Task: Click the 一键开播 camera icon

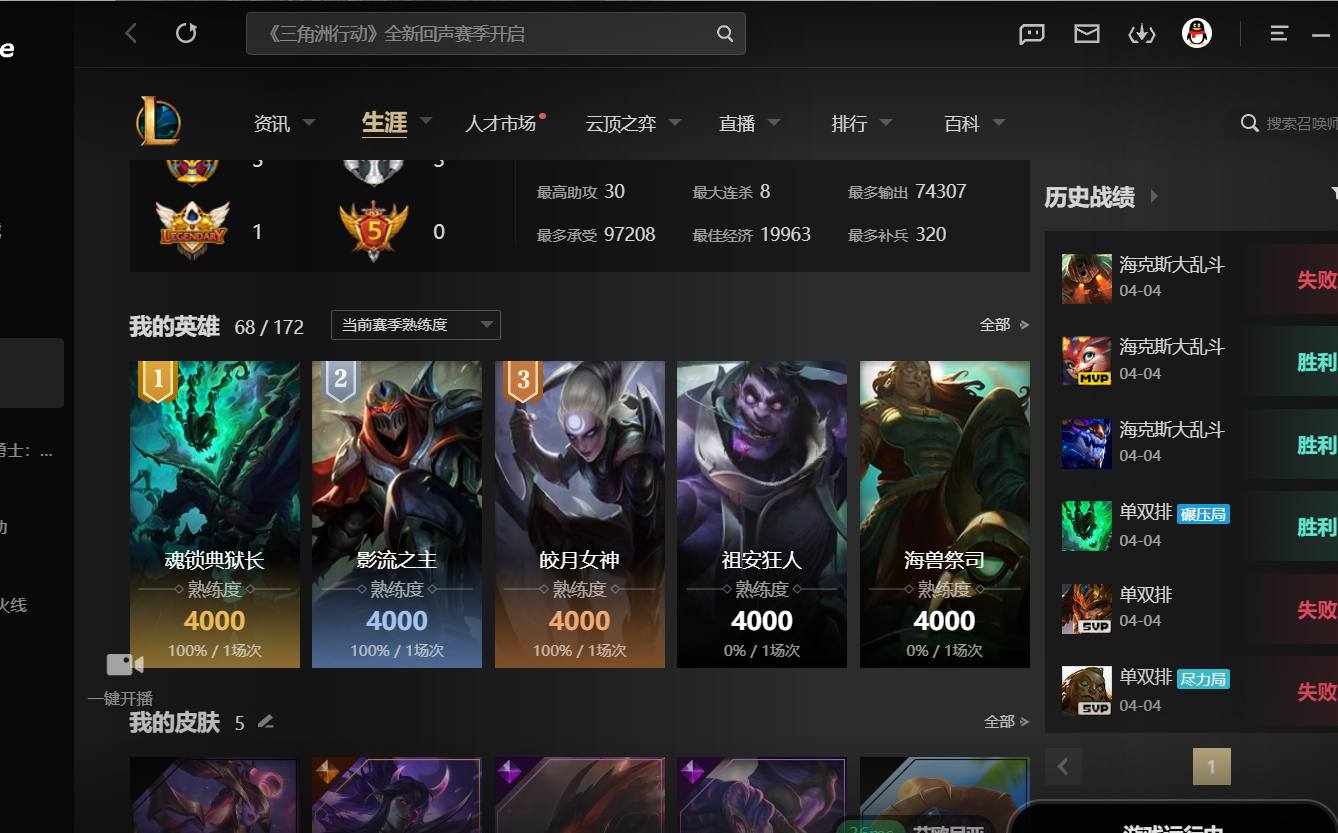Action: pos(125,665)
